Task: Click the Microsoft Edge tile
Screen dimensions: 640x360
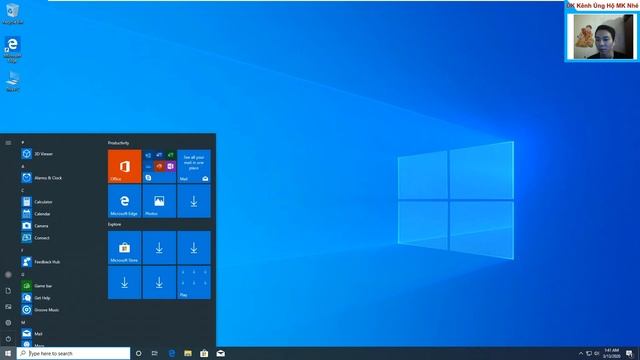Action: tap(124, 201)
